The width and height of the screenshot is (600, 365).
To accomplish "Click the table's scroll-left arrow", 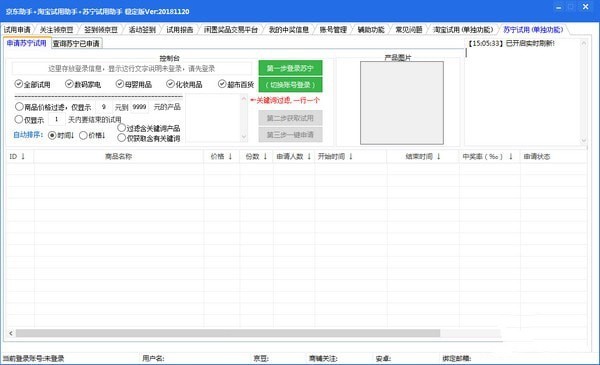I will click(x=11, y=333).
